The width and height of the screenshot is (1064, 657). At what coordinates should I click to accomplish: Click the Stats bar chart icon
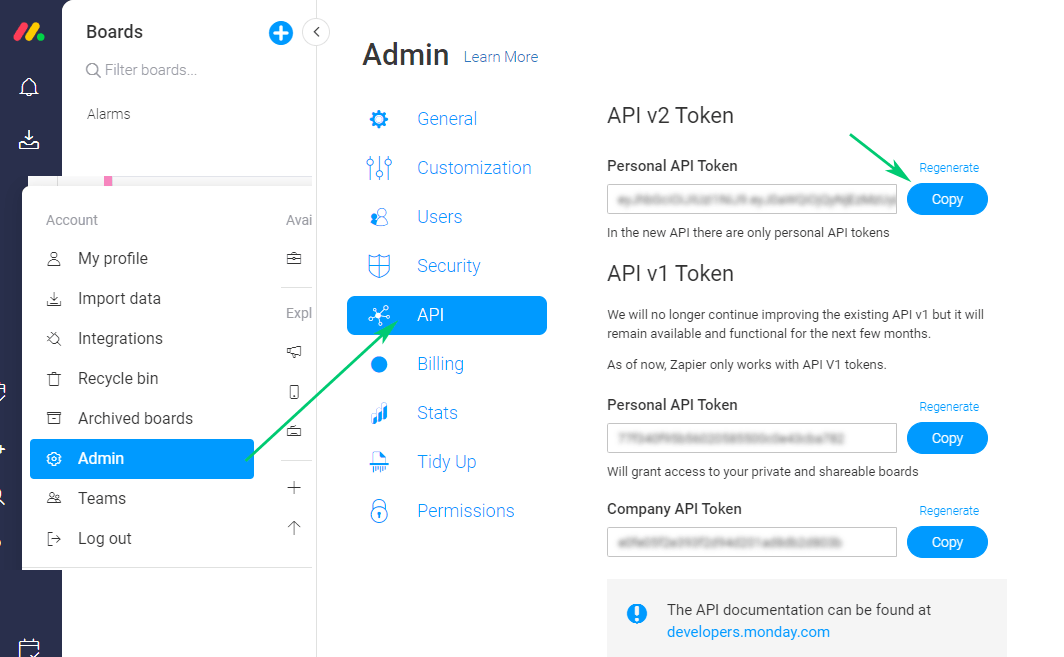(x=379, y=413)
